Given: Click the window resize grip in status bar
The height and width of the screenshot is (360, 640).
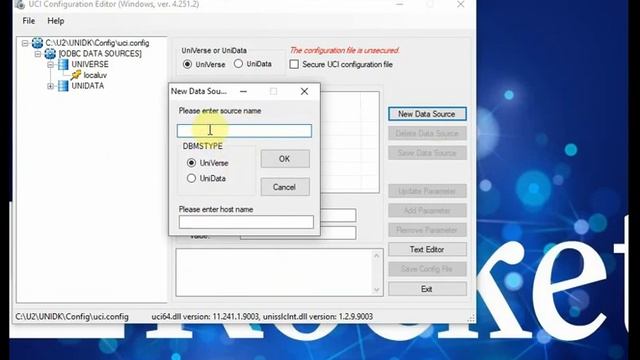Looking at the screenshot, I should pyautogui.click(x=471, y=318).
